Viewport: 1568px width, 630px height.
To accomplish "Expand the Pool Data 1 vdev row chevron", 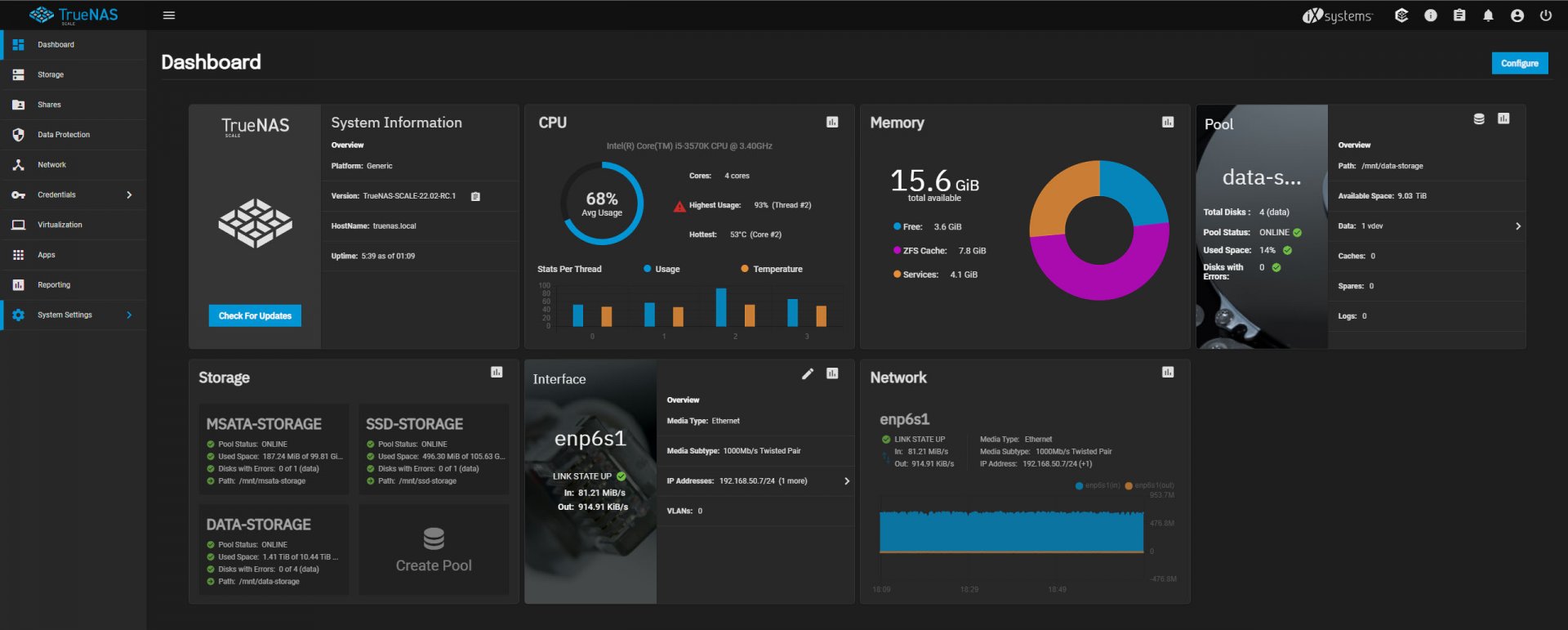I will [x=1518, y=226].
